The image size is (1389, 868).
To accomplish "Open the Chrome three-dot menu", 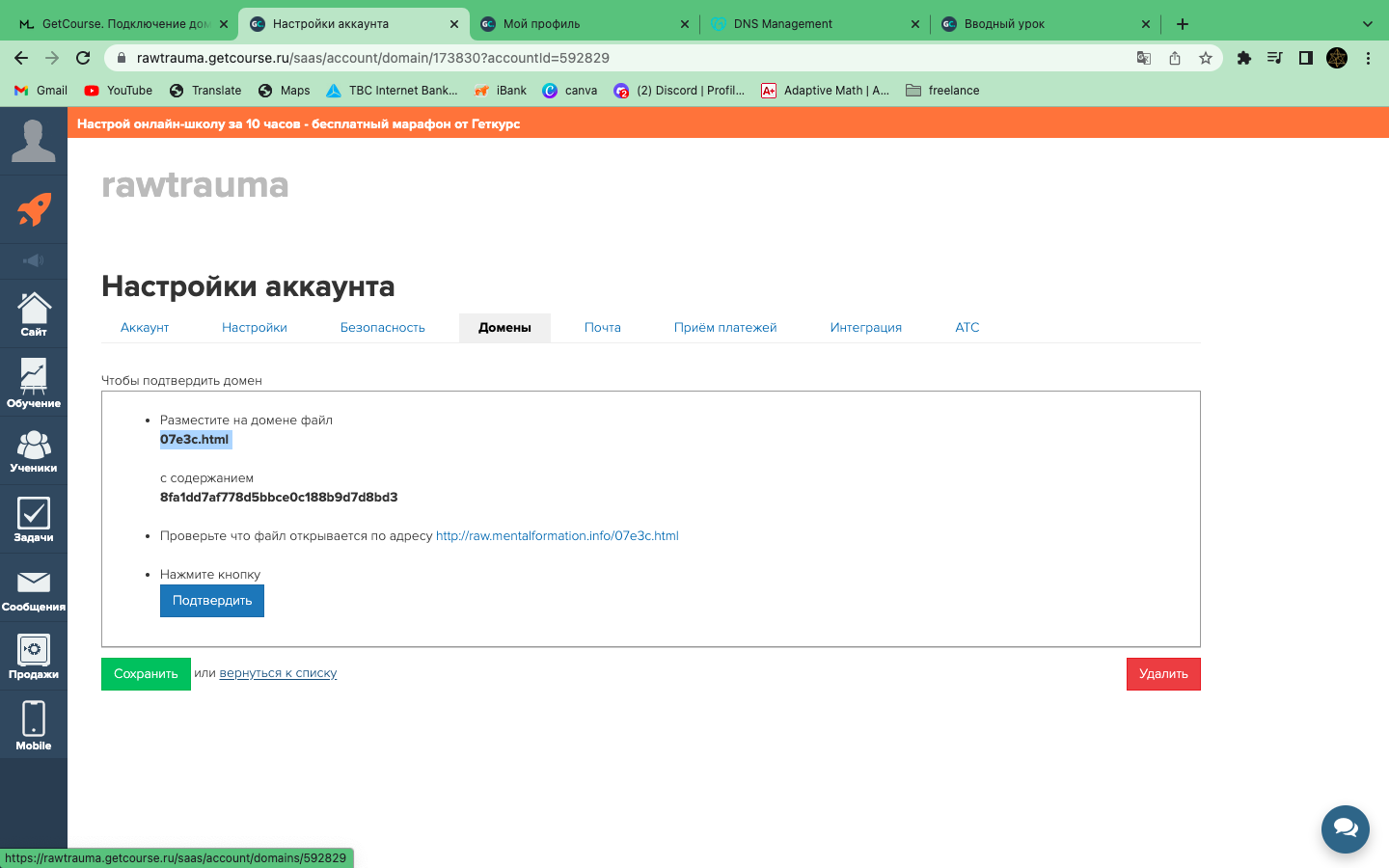I will click(1368, 58).
